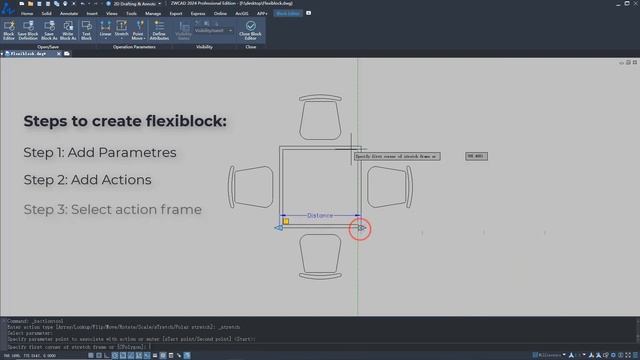Click the ribbon minimize toggle beside Block Editor tab
The image size is (640, 360).
(309, 13)
